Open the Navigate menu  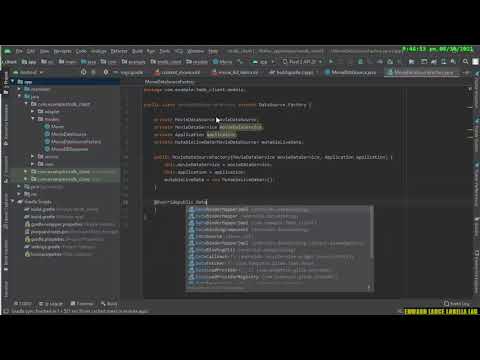coord(62,51)
